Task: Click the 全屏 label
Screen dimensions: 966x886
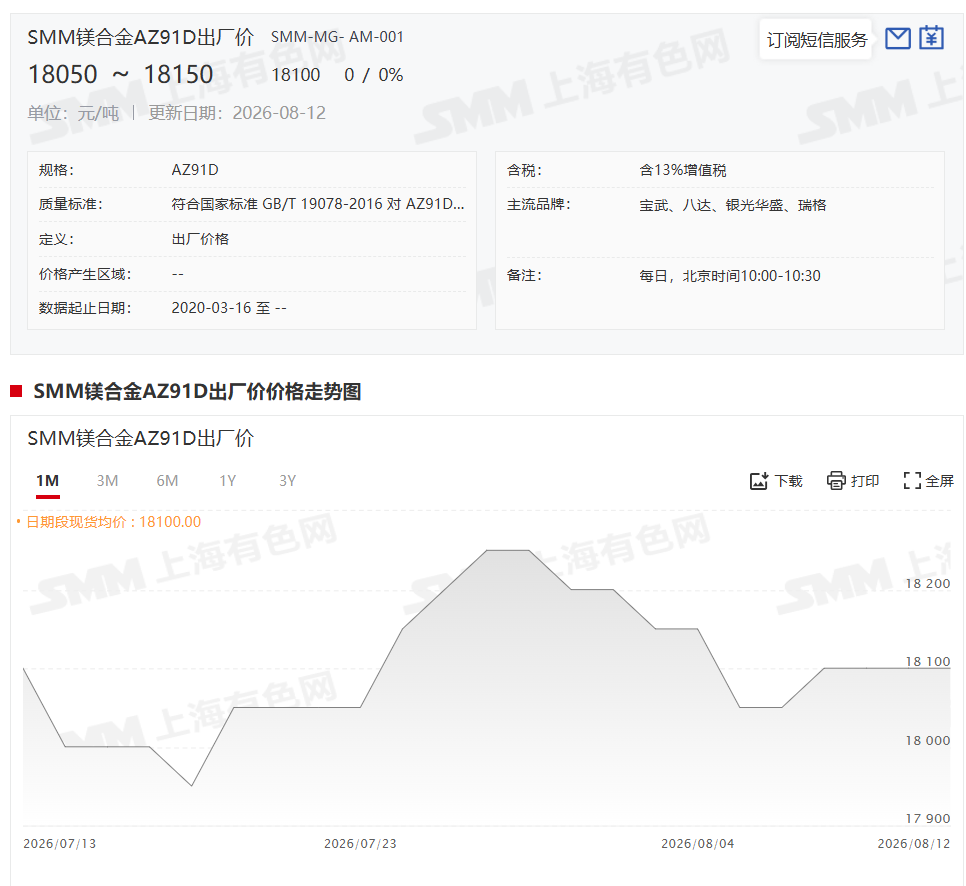Action: coord(939,481)
